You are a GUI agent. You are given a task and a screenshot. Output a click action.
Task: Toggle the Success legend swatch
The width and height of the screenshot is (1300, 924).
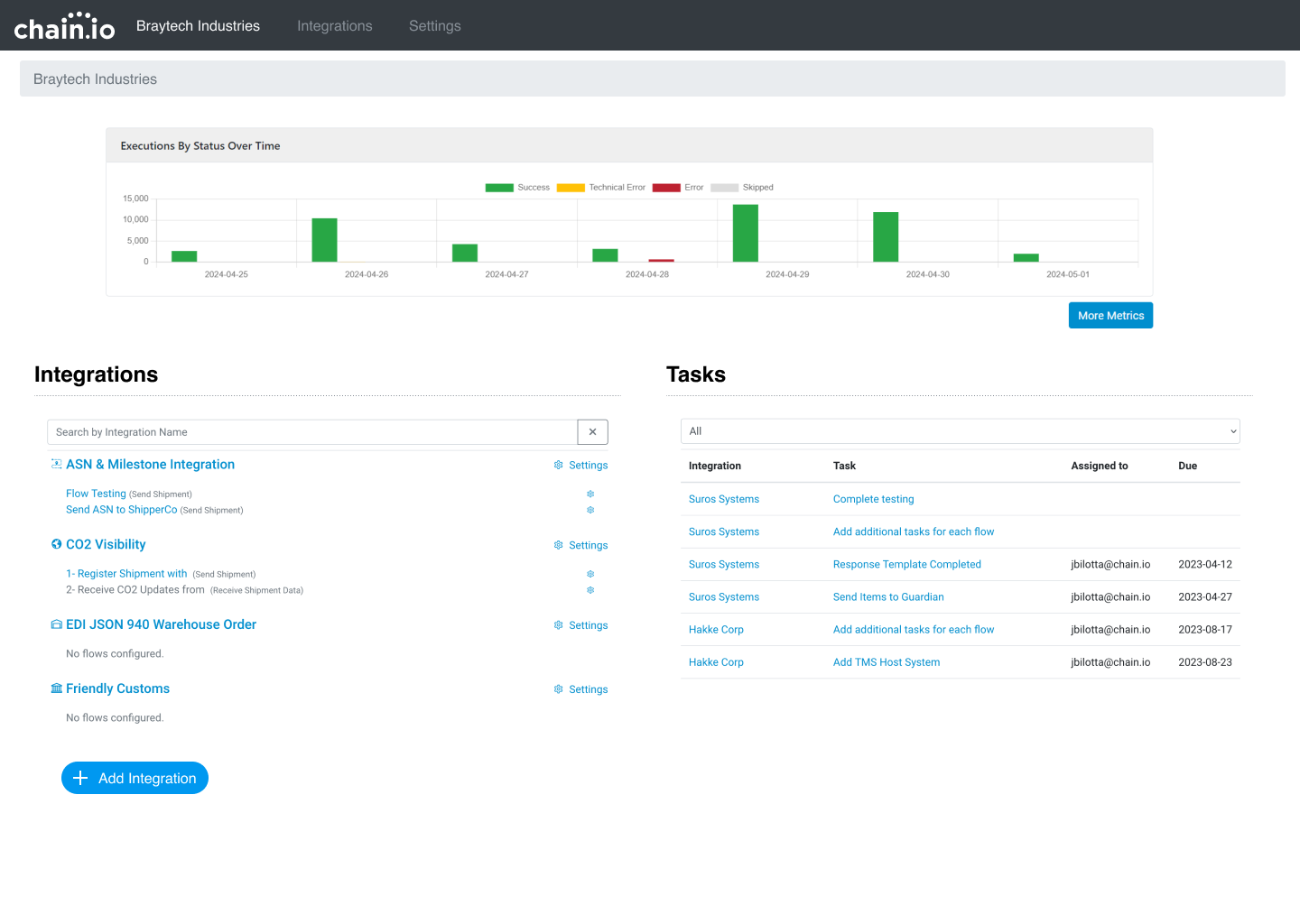[499, 188]
